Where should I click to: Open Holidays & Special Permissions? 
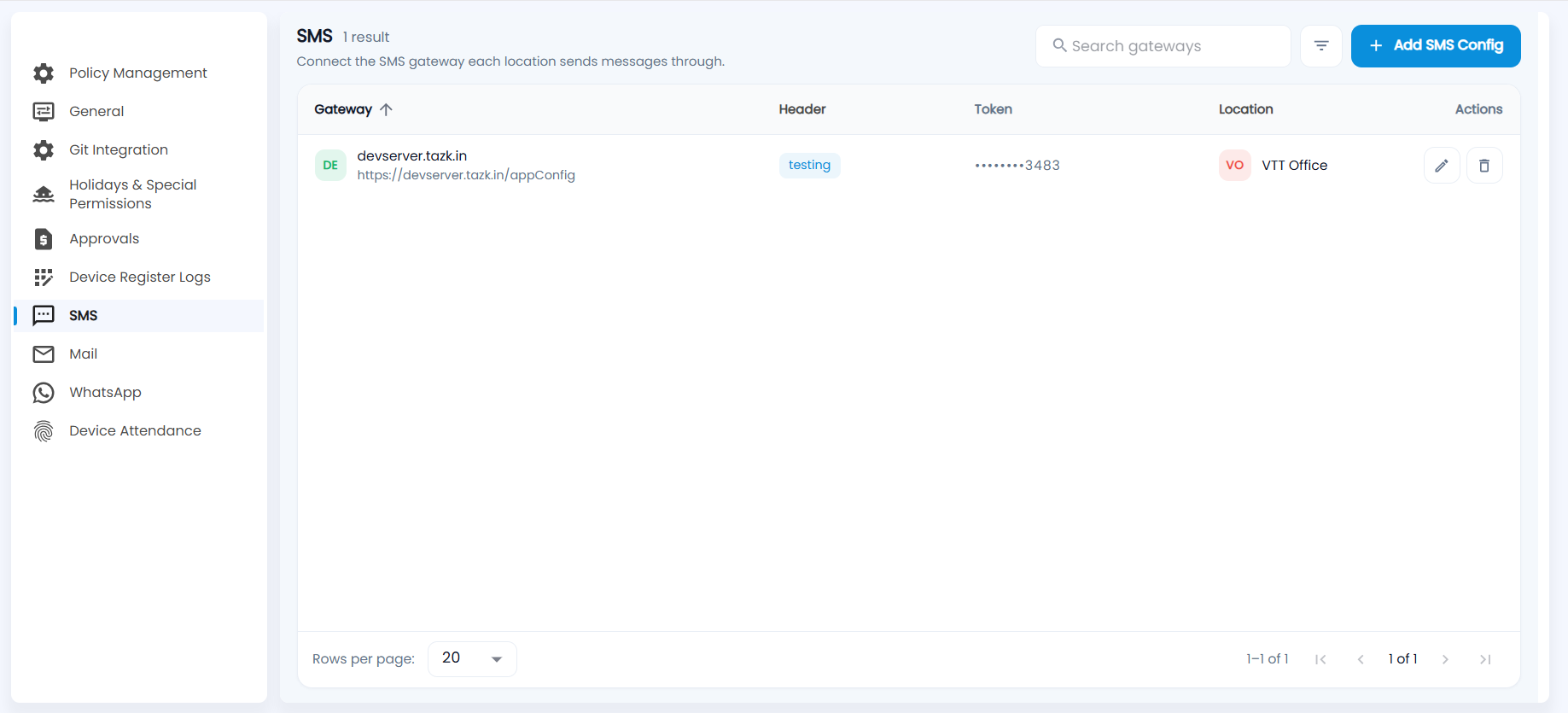point(139,195)
